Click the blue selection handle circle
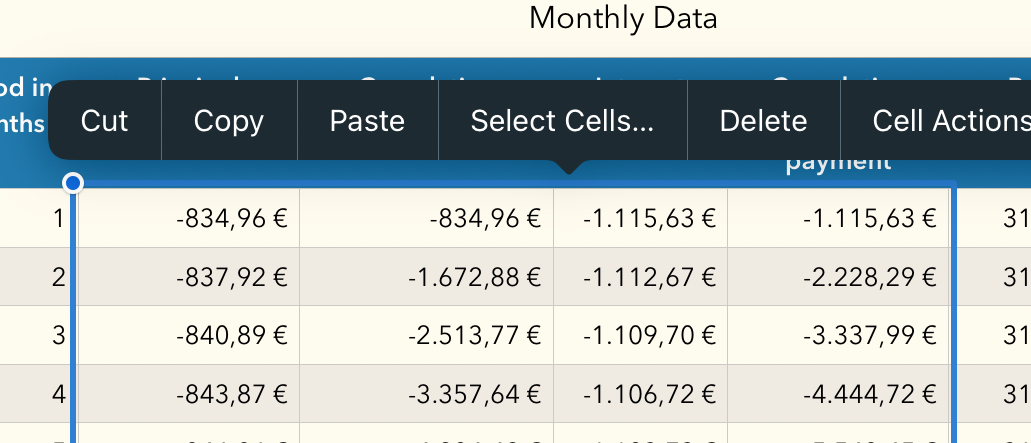This screenshot has width=1031, height=443. [74, 183]
